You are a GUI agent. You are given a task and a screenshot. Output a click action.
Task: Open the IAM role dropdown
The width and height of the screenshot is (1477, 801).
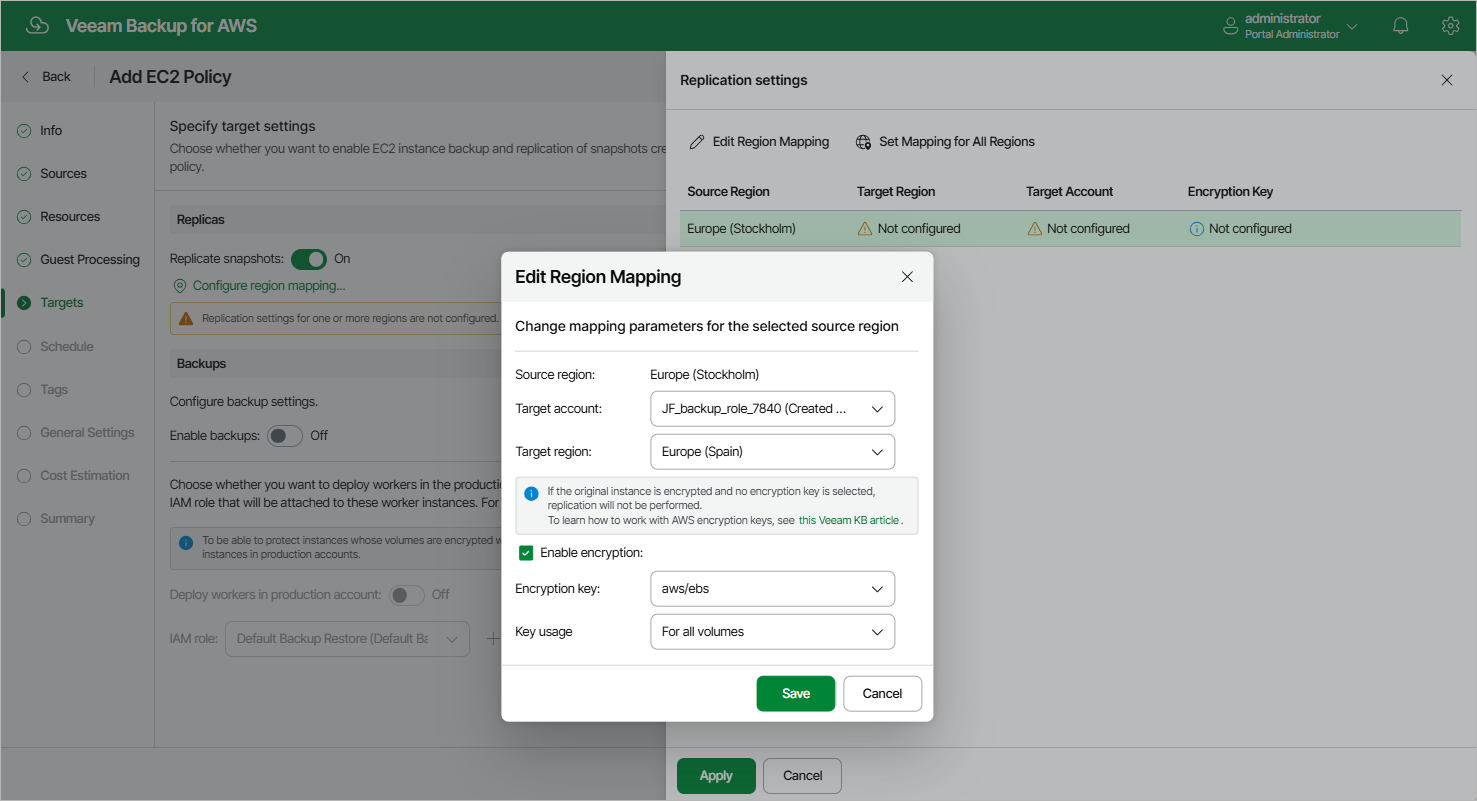click(347, 639)
